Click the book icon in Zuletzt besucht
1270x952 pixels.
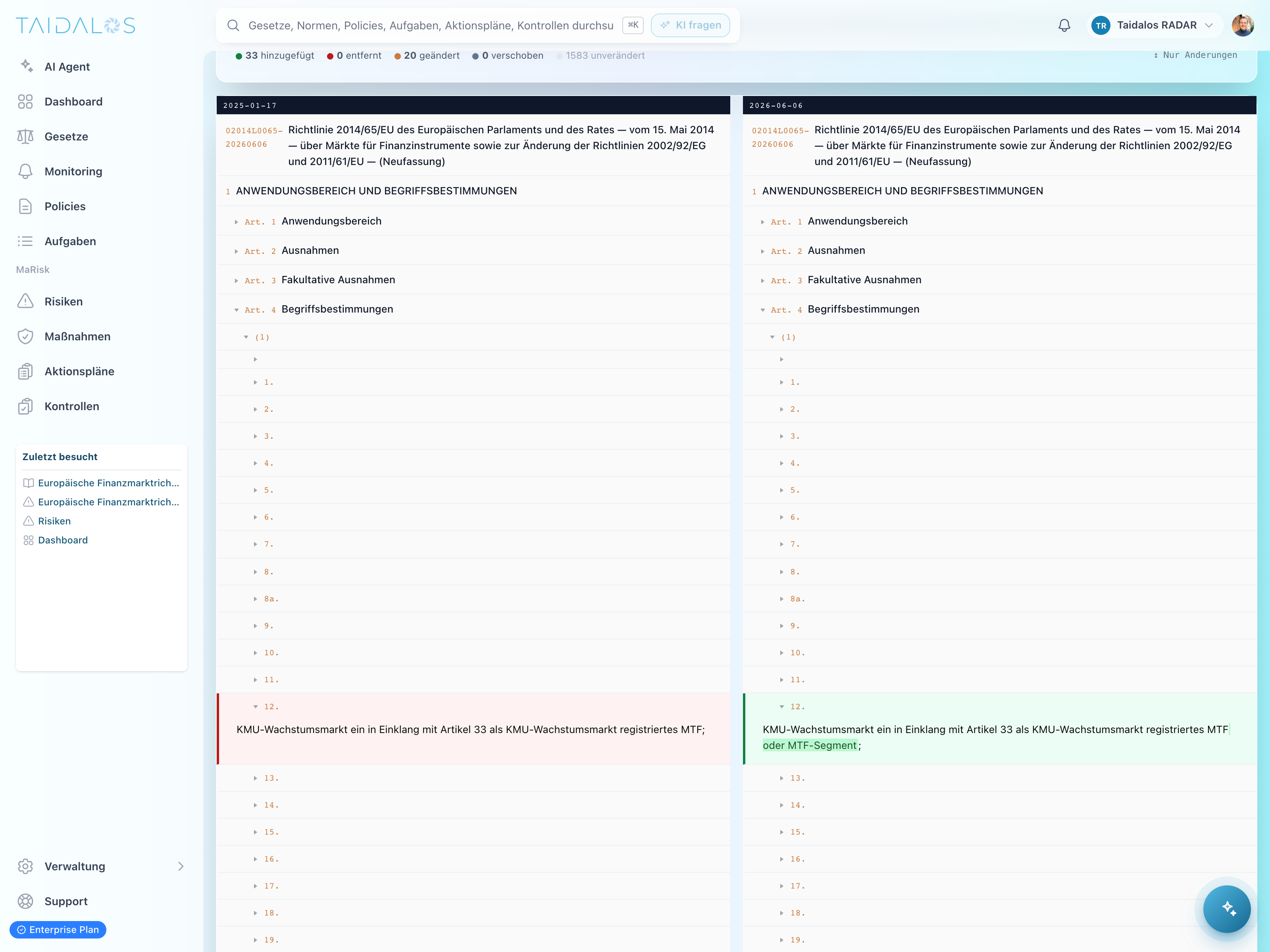coord(28,483)
